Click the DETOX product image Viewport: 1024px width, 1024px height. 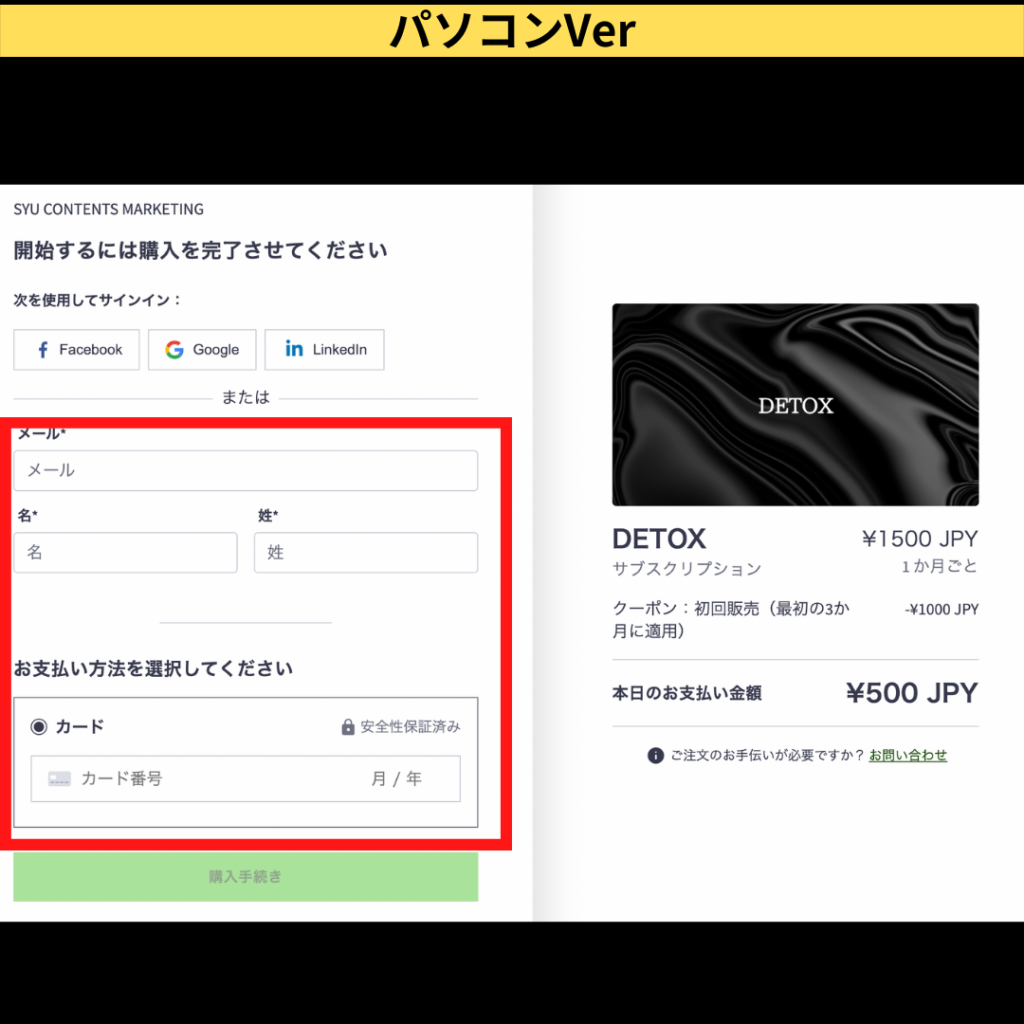[x=795, y=405]
